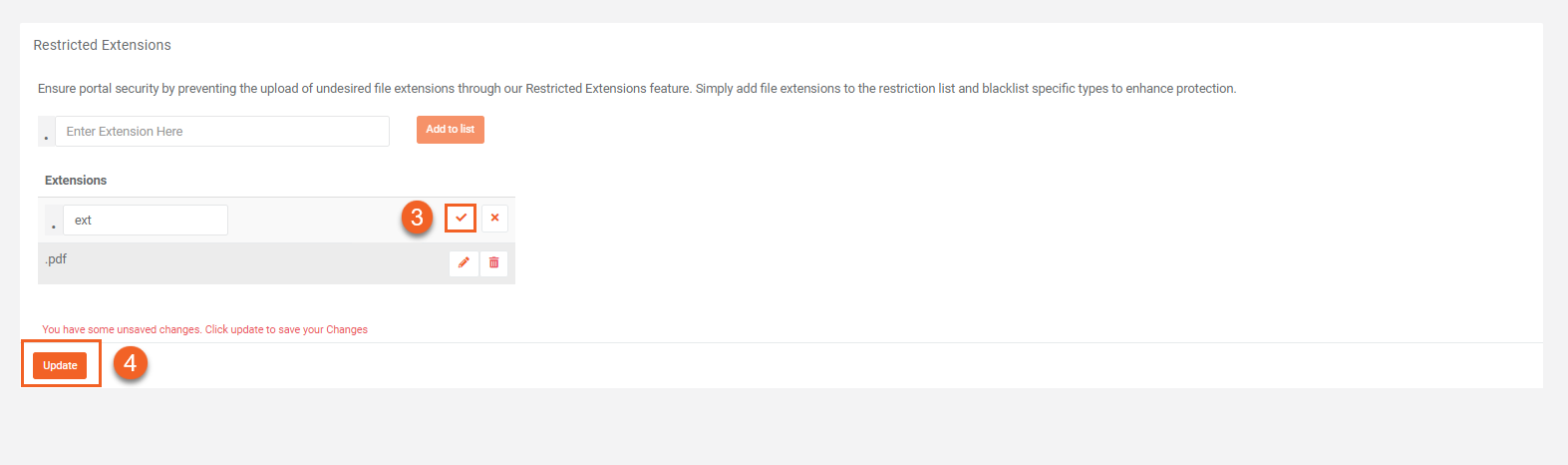Edit the .pdf extension with the pencil icon
Viewport: 1568px width, 465px height.
click(x=464, y=262)
